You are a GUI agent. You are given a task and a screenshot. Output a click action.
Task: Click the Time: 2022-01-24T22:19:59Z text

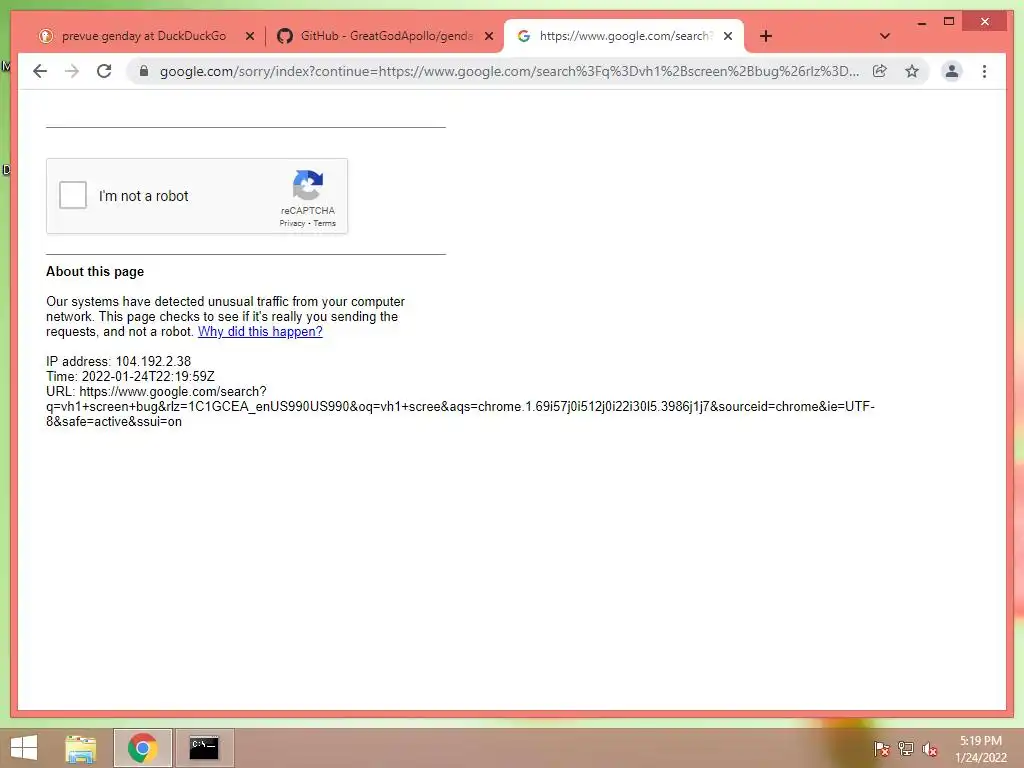coord(130,377)
